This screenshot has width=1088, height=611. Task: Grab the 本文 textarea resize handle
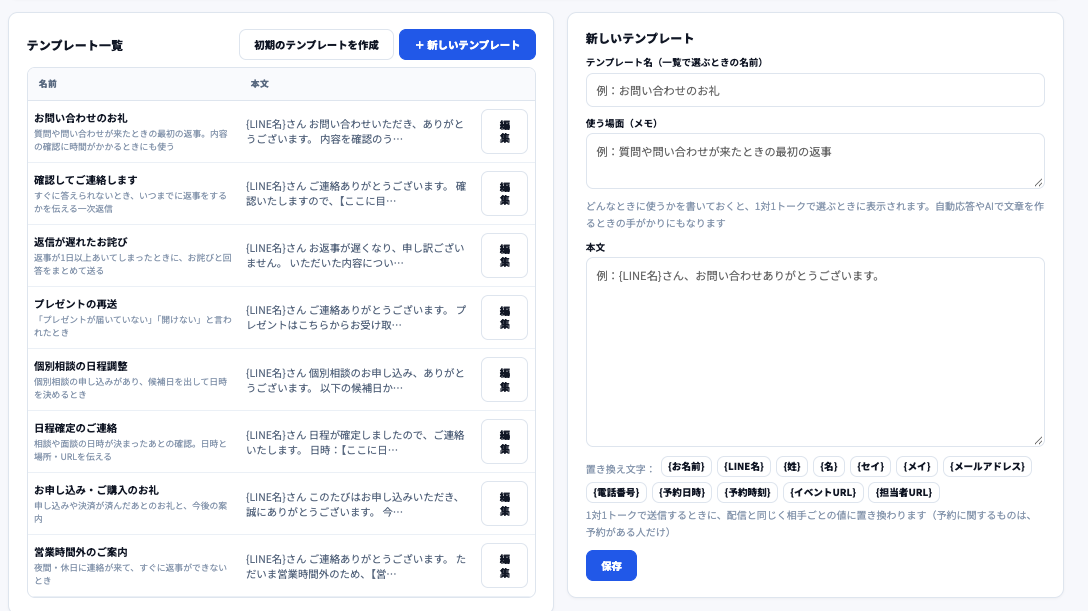coord(1038,440)
